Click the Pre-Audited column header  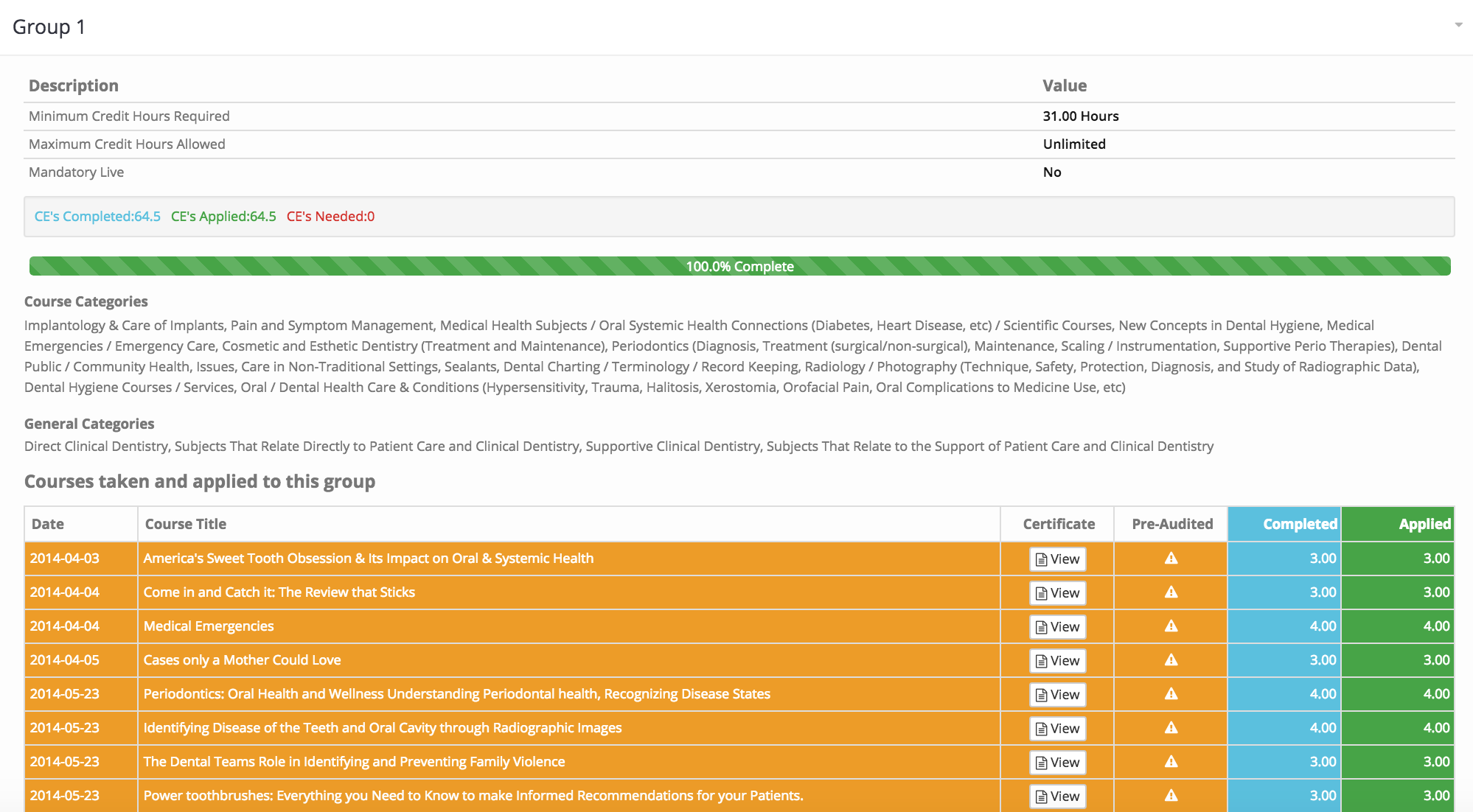1172,524
